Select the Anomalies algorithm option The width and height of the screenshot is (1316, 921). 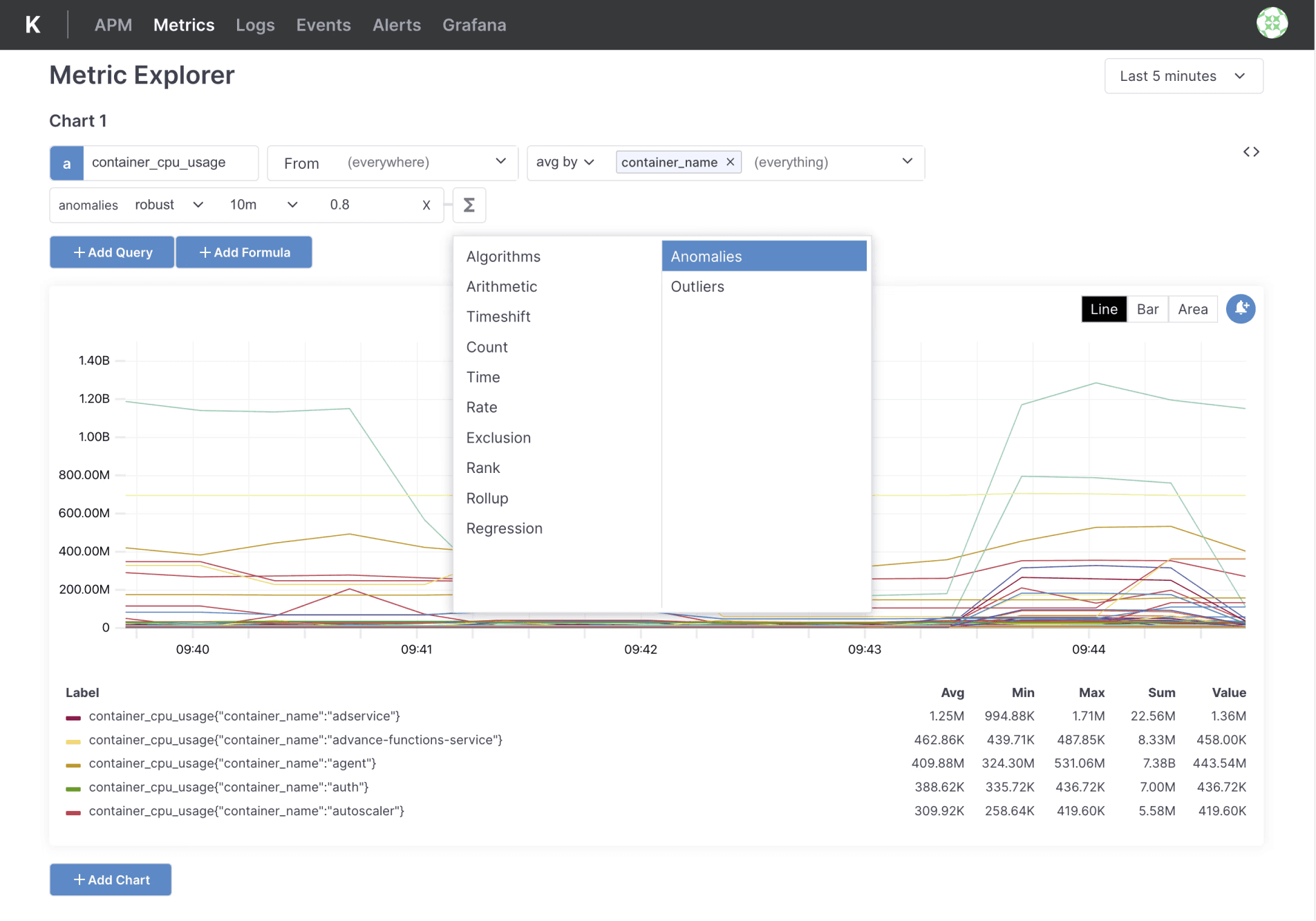[x=764, y=257]
